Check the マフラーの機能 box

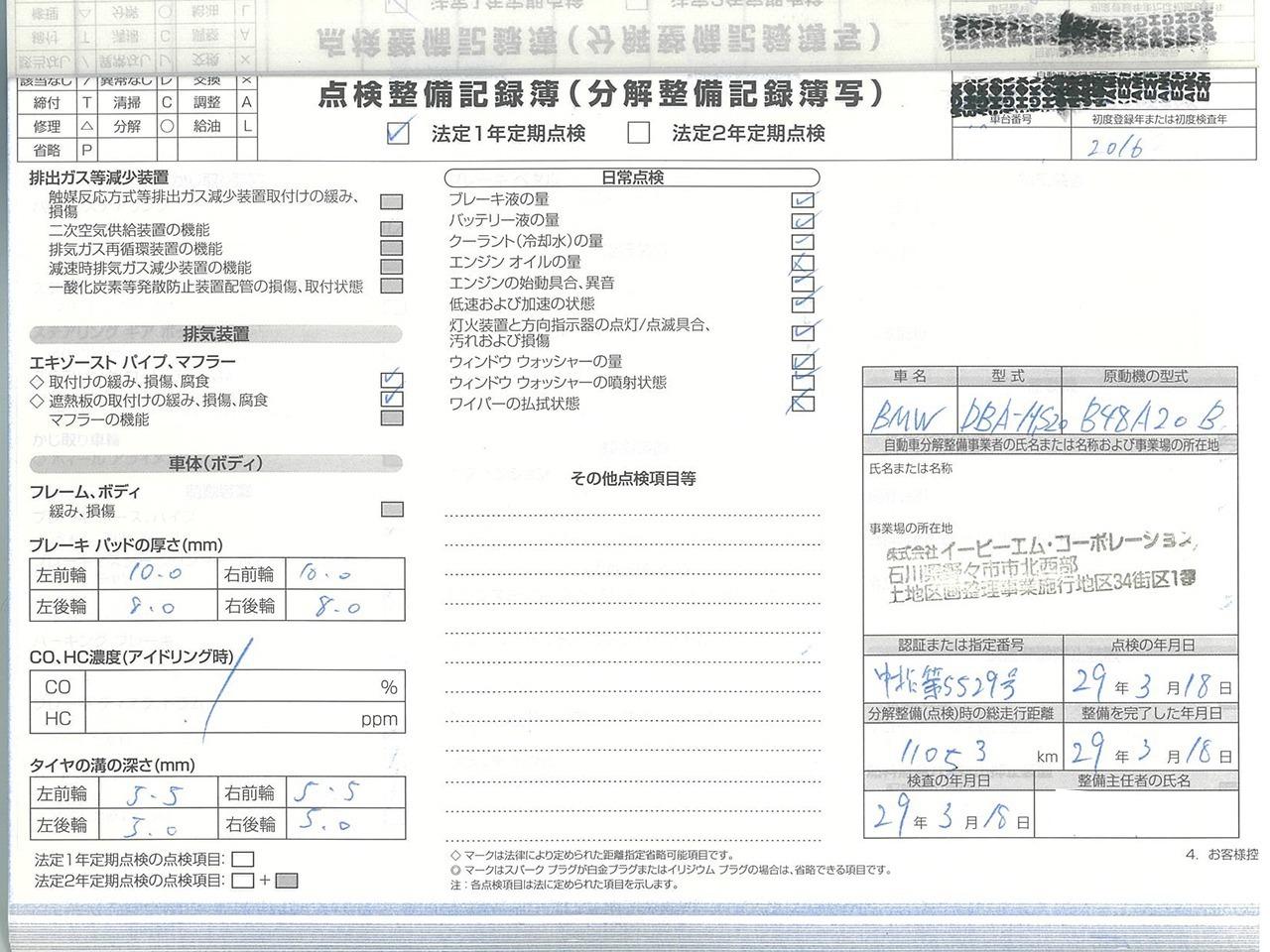tap(393, 419)
